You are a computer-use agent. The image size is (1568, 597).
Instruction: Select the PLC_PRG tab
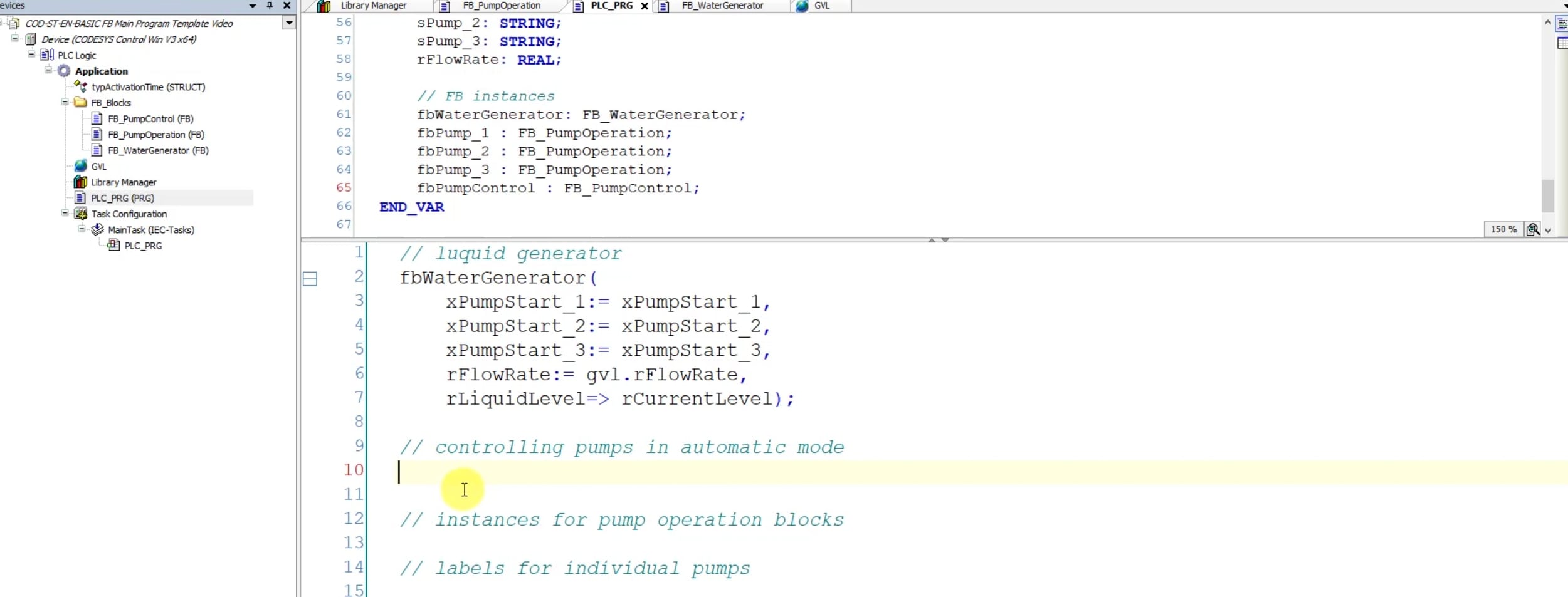(611, 6)
